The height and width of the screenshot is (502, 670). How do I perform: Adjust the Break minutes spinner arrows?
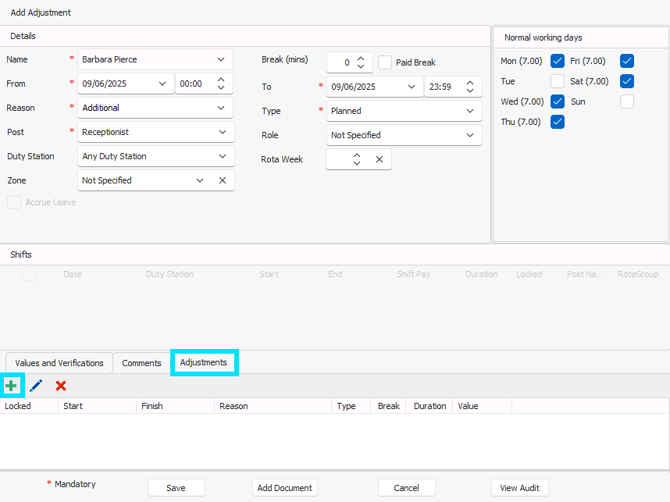click(x=362, y=63)
